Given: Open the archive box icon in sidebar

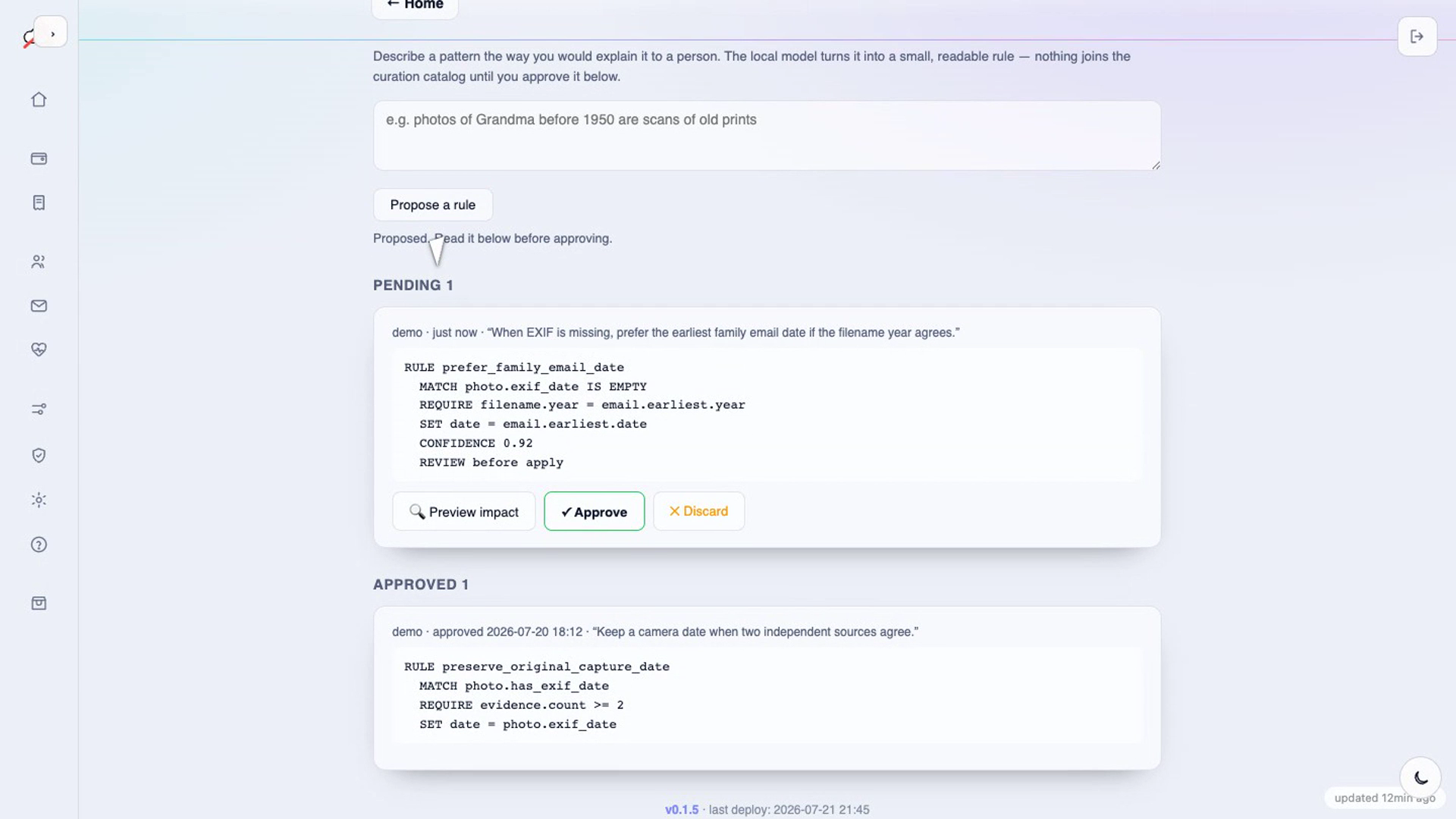Looking at the screenshot, I should pos(39,603).
